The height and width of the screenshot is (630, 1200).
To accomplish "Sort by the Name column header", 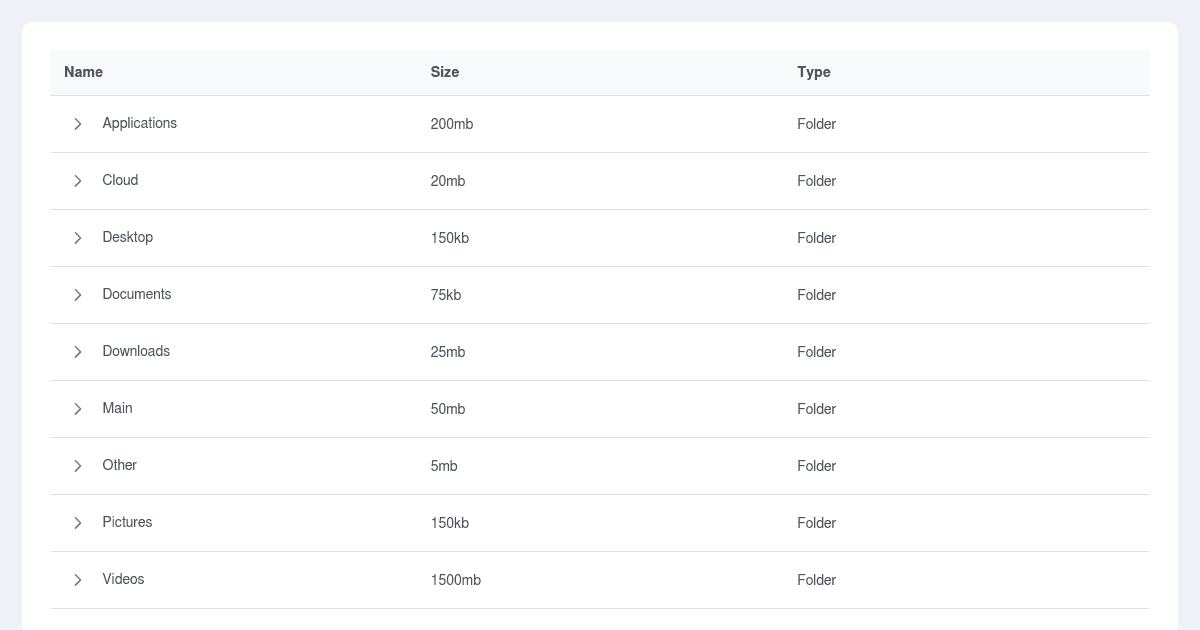I will [x=83, y=72].
